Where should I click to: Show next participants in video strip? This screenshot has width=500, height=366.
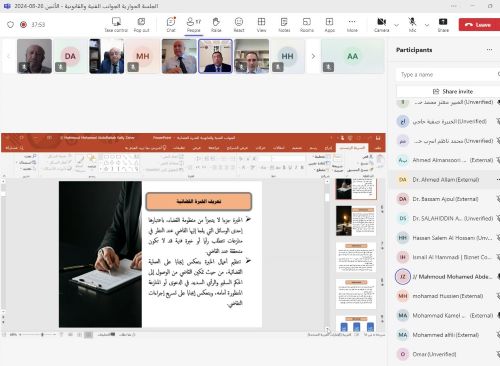[x=313, y=56]
